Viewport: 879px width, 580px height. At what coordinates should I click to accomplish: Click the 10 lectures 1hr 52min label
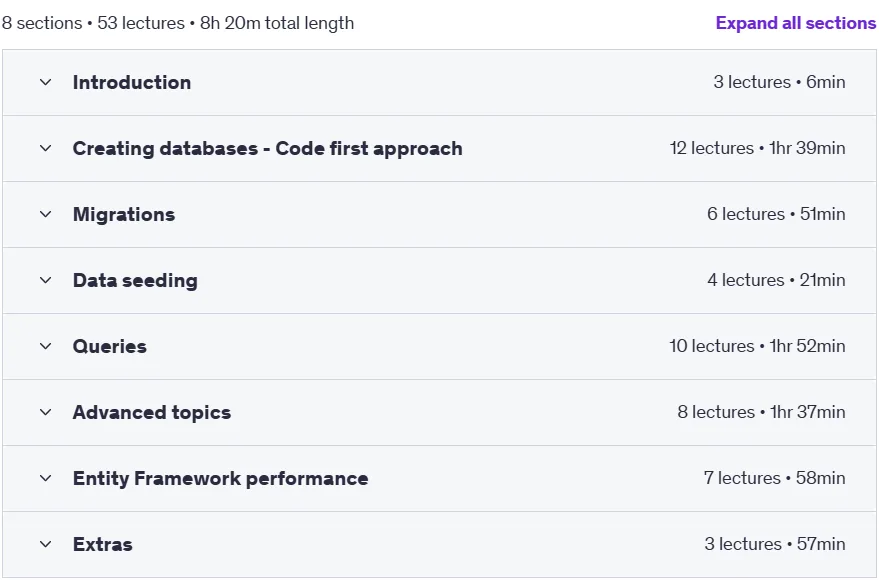pyautogui.click(x=757, y=346)
